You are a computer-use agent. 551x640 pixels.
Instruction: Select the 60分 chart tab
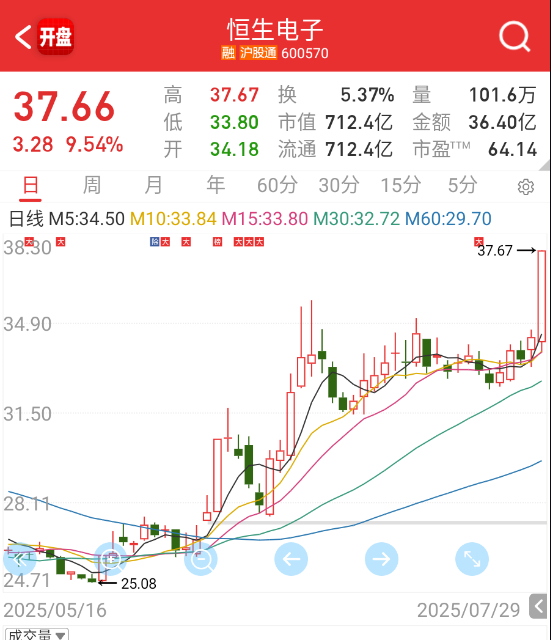(277, 185)
